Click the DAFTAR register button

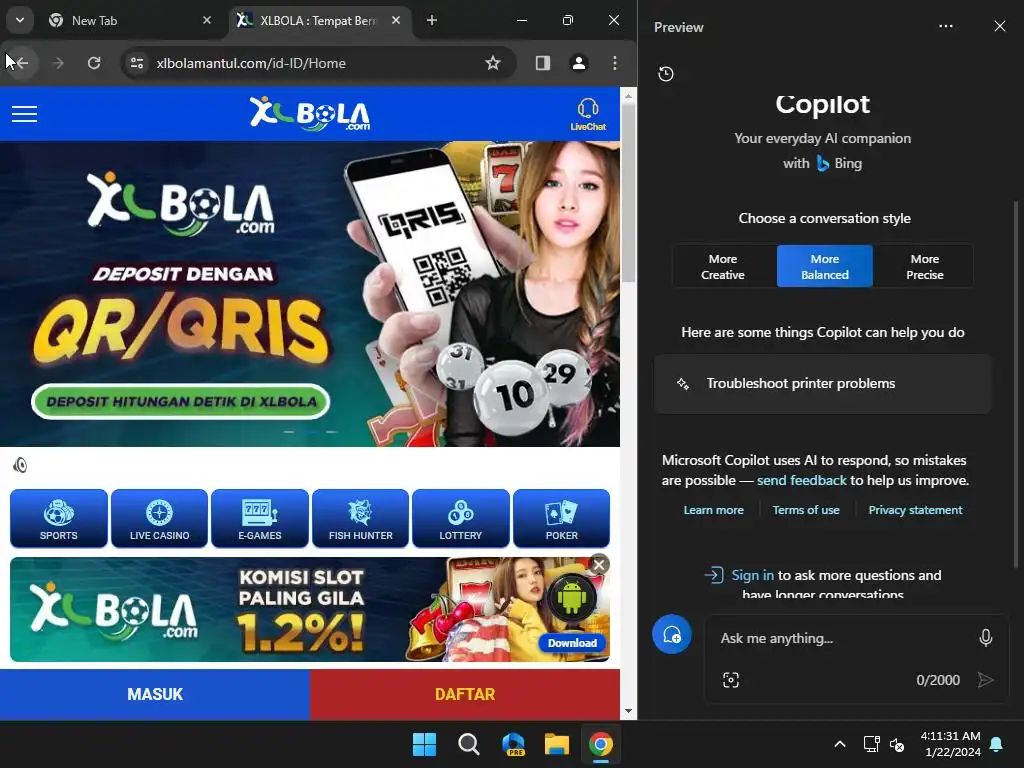coord(465,694)
